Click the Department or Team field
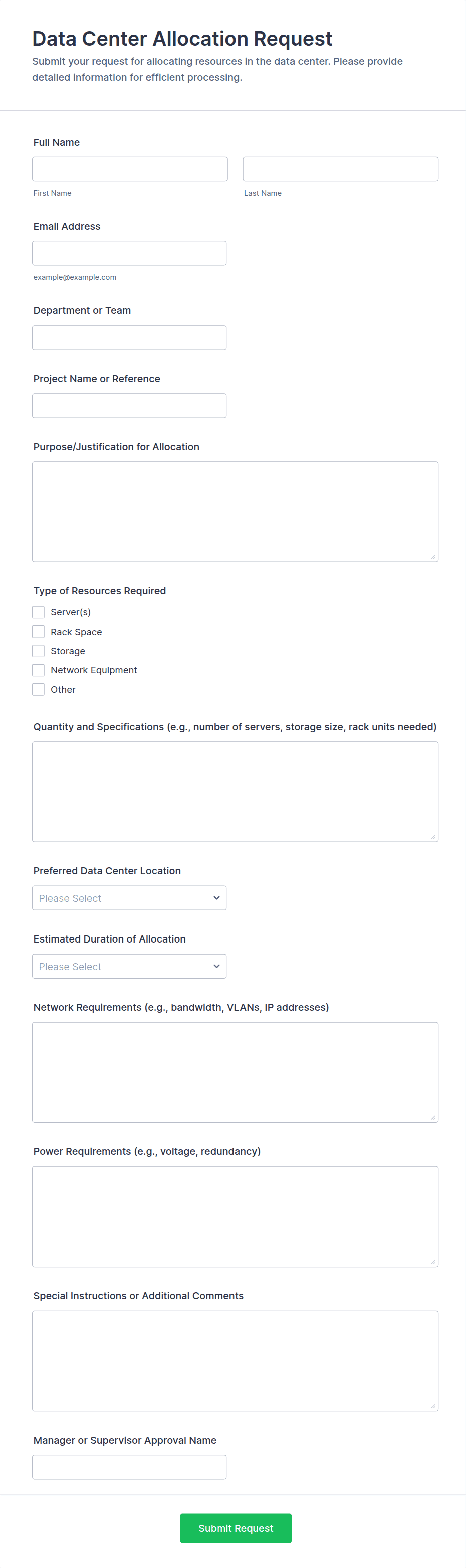This screenshot has height=1568, width=466. pyautogui.click(x=129, y=338)
